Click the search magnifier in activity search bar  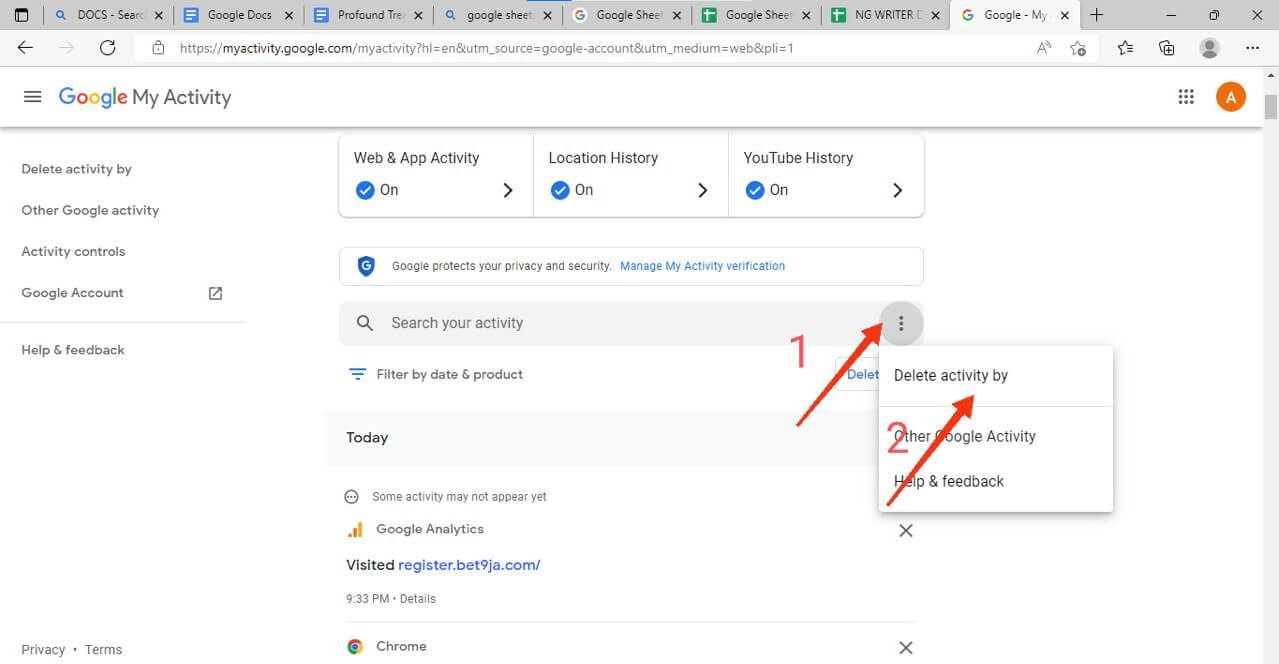tap(364, 322)
